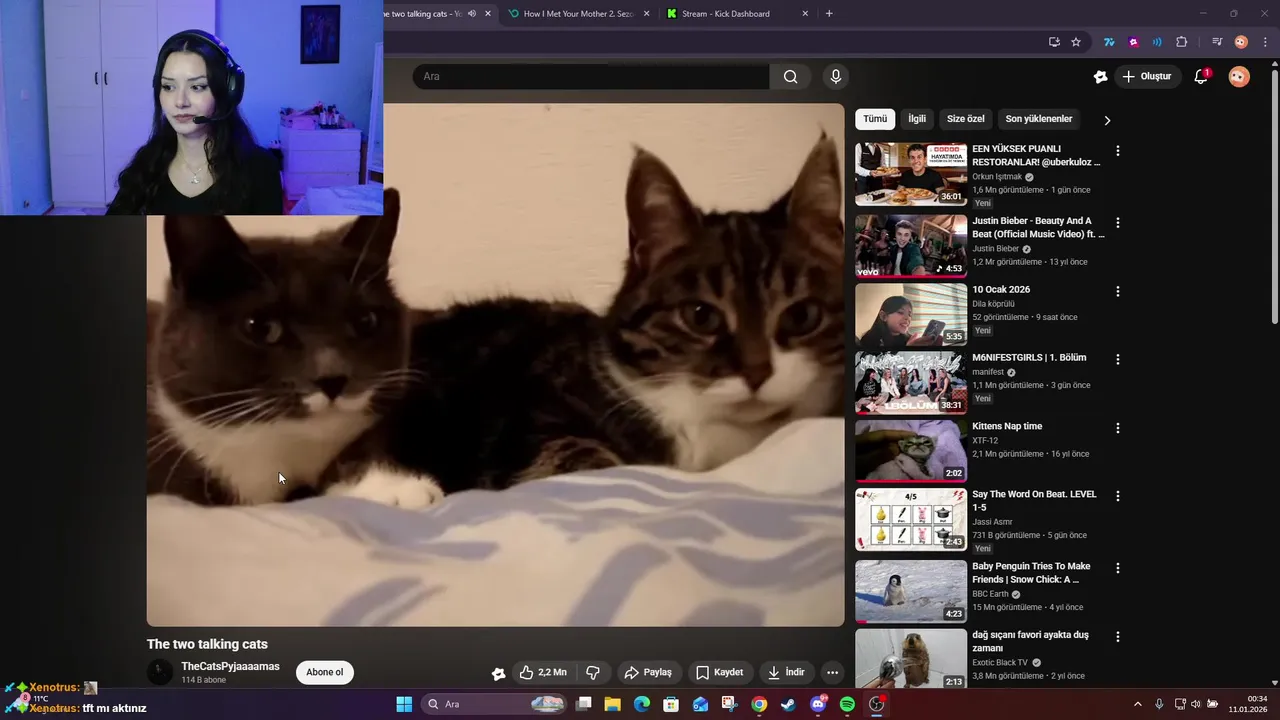Mute the talking cats tab audio icon
This screenshot has width=1280, height=720.
472,14
